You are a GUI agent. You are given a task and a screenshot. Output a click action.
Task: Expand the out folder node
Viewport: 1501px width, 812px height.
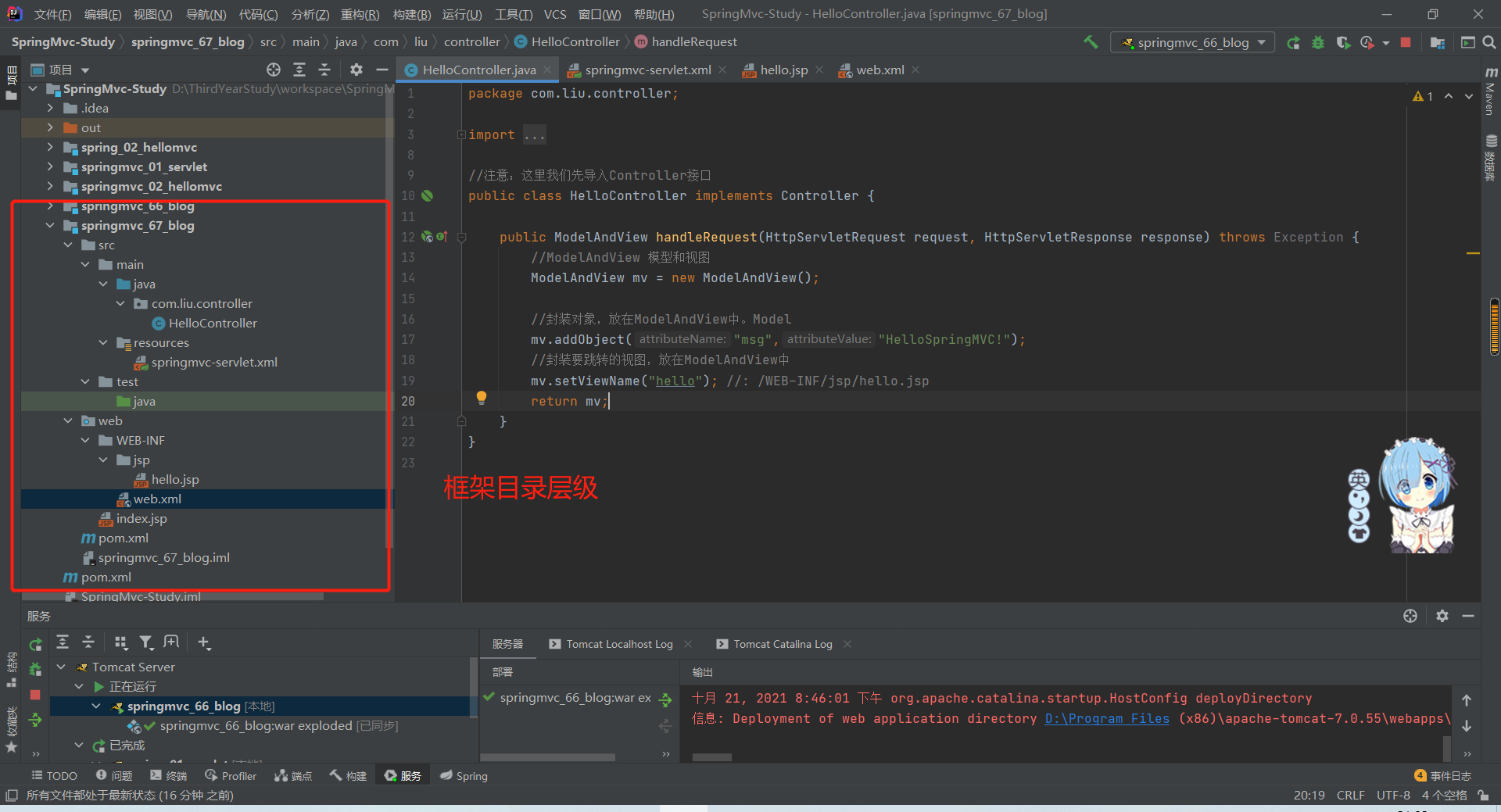(50, 127)
